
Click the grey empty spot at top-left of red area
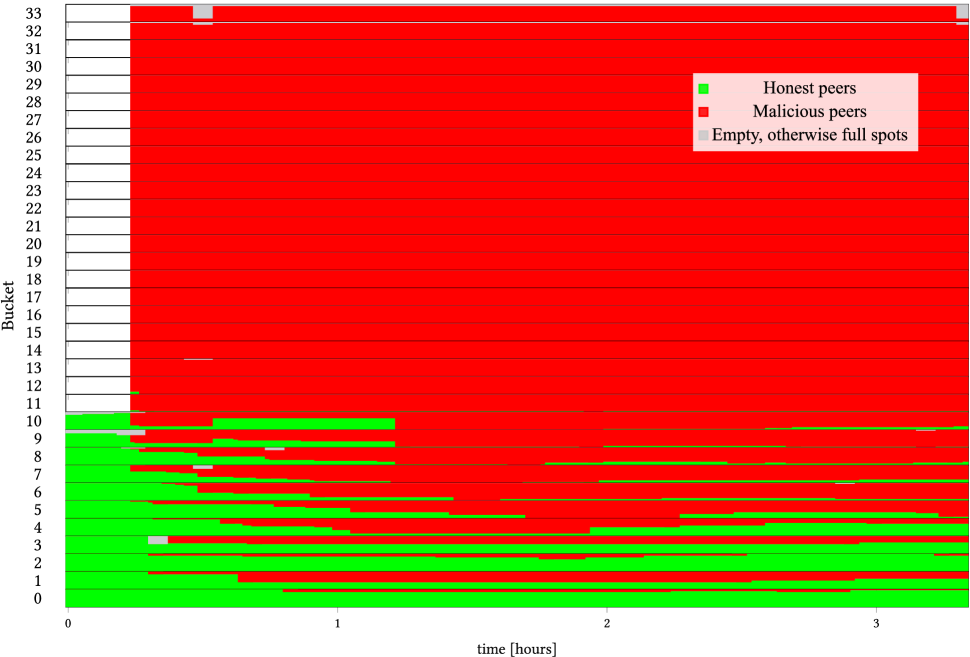(203, 12)
